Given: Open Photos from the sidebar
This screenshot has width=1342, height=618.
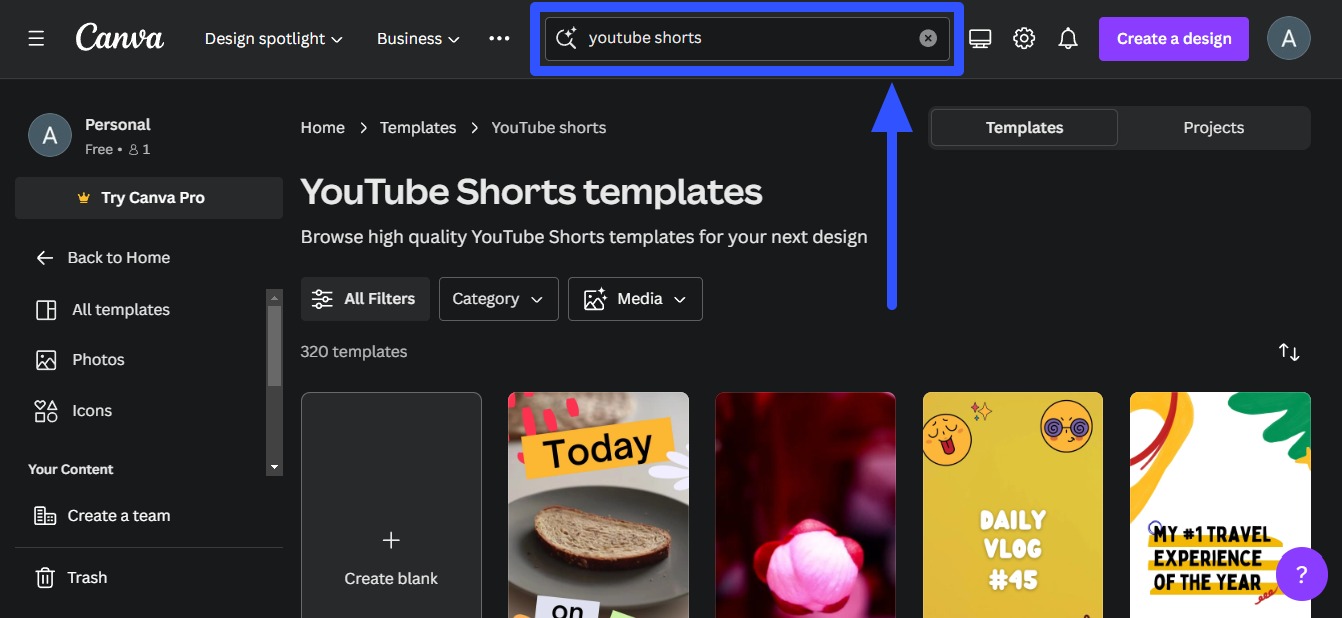Looking at the screenshot, I should [97, 359].
